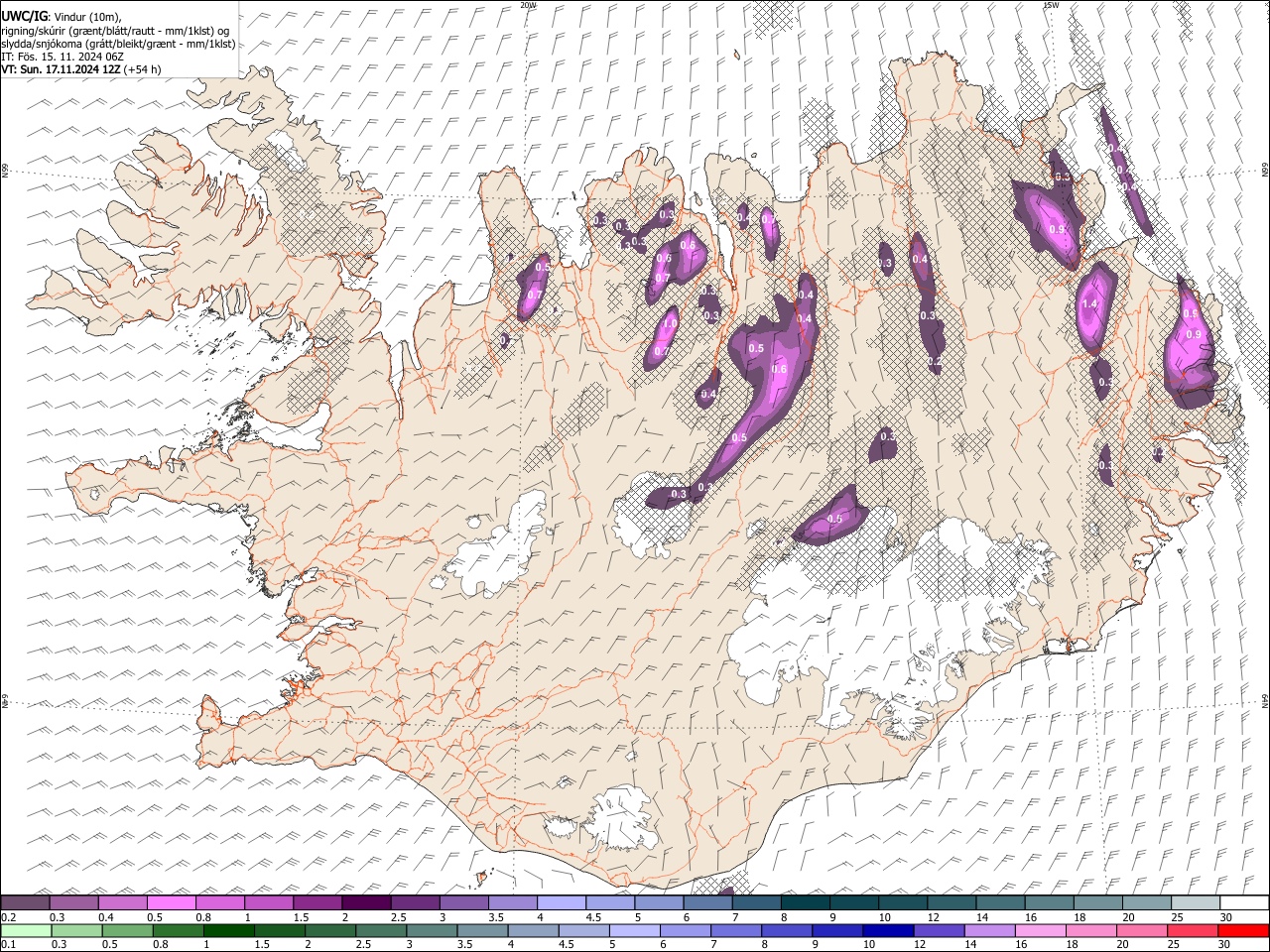Choose the deep blue rain swatch labeled 10
1270x952 pixels.
pos(887,931)
